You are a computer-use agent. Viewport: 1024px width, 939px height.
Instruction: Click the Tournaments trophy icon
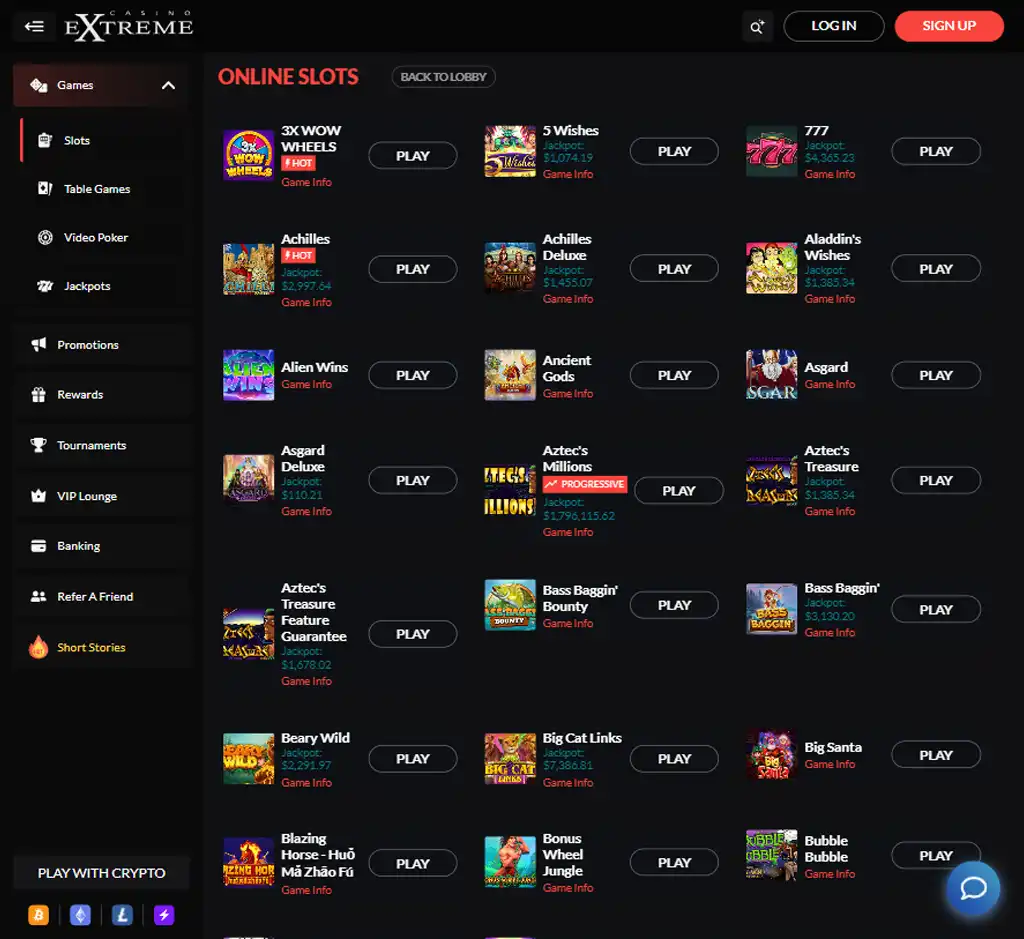pos(39,445)
